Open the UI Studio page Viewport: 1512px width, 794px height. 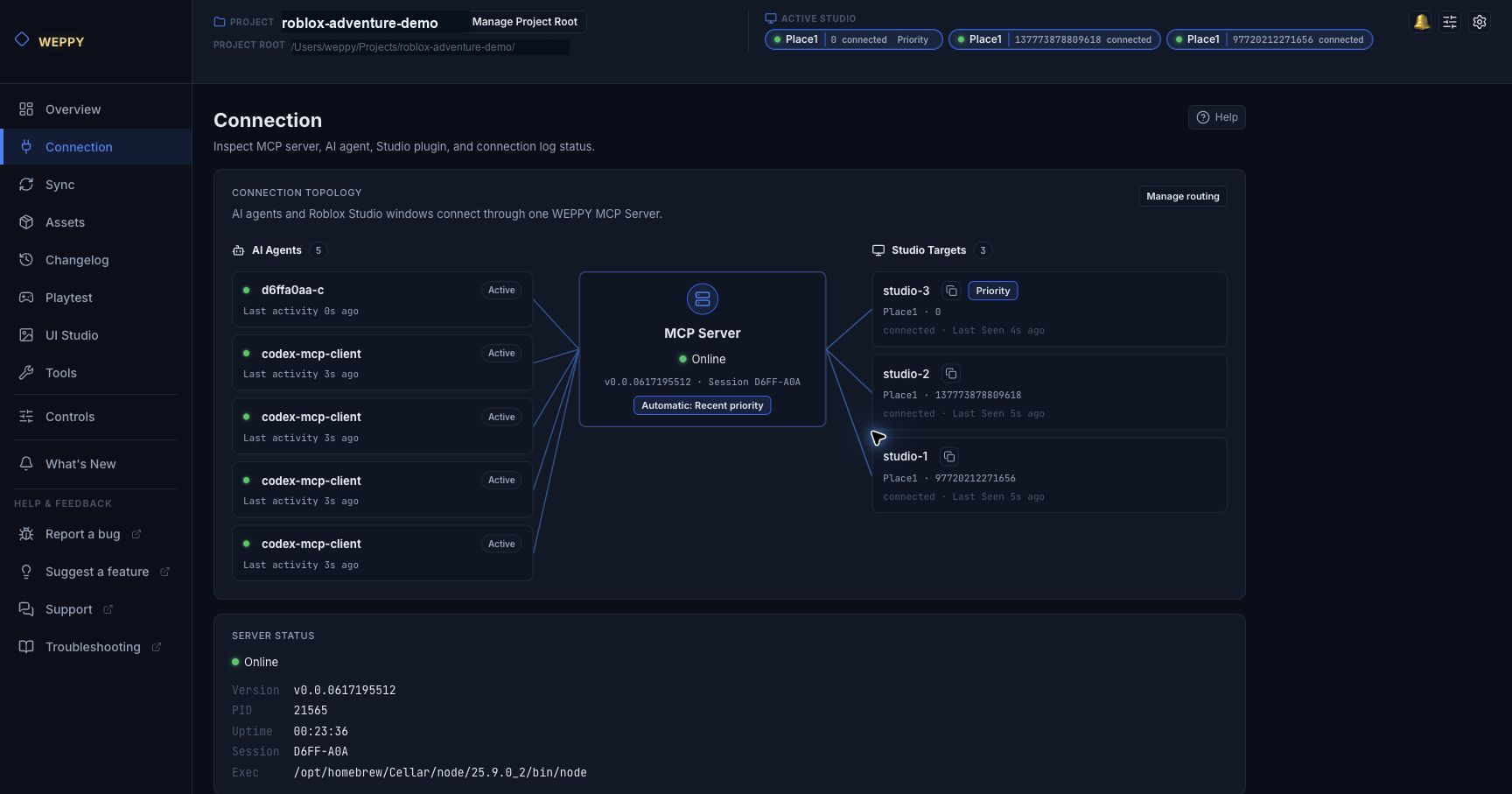(x=96, y=335)
